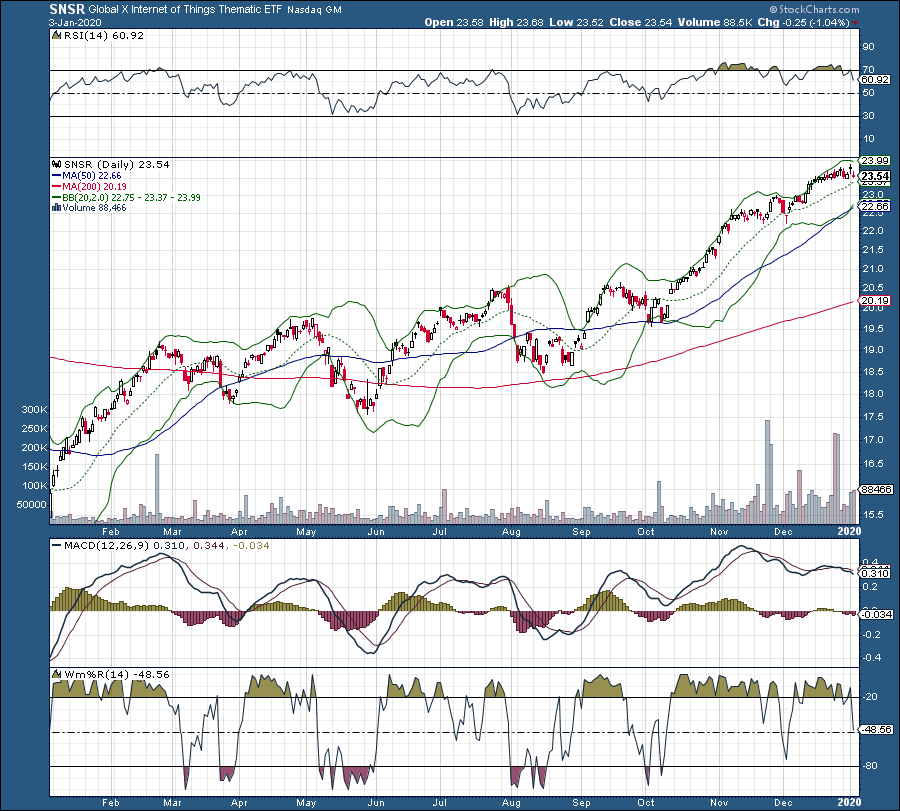Click the 15.5 tick on the price axis
900x811 pixels.
[872, 515]
